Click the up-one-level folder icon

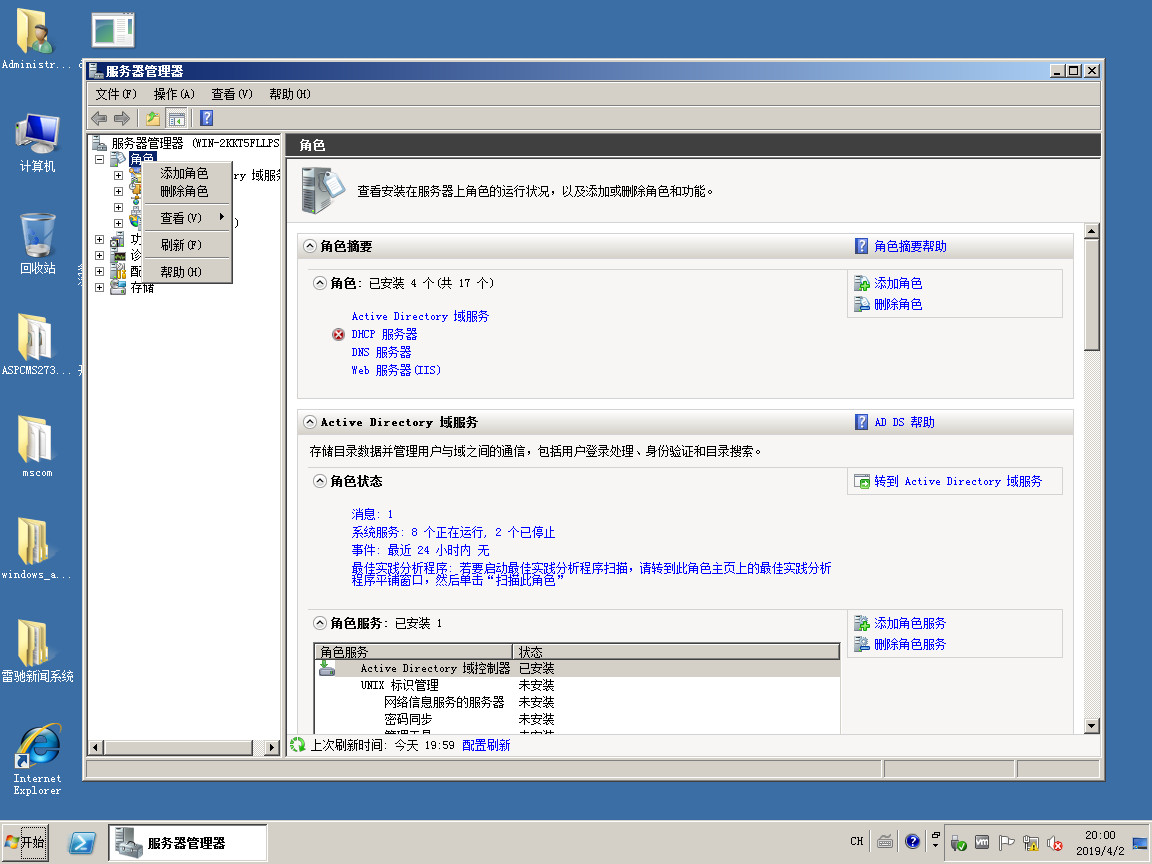[x=153, y=118]
